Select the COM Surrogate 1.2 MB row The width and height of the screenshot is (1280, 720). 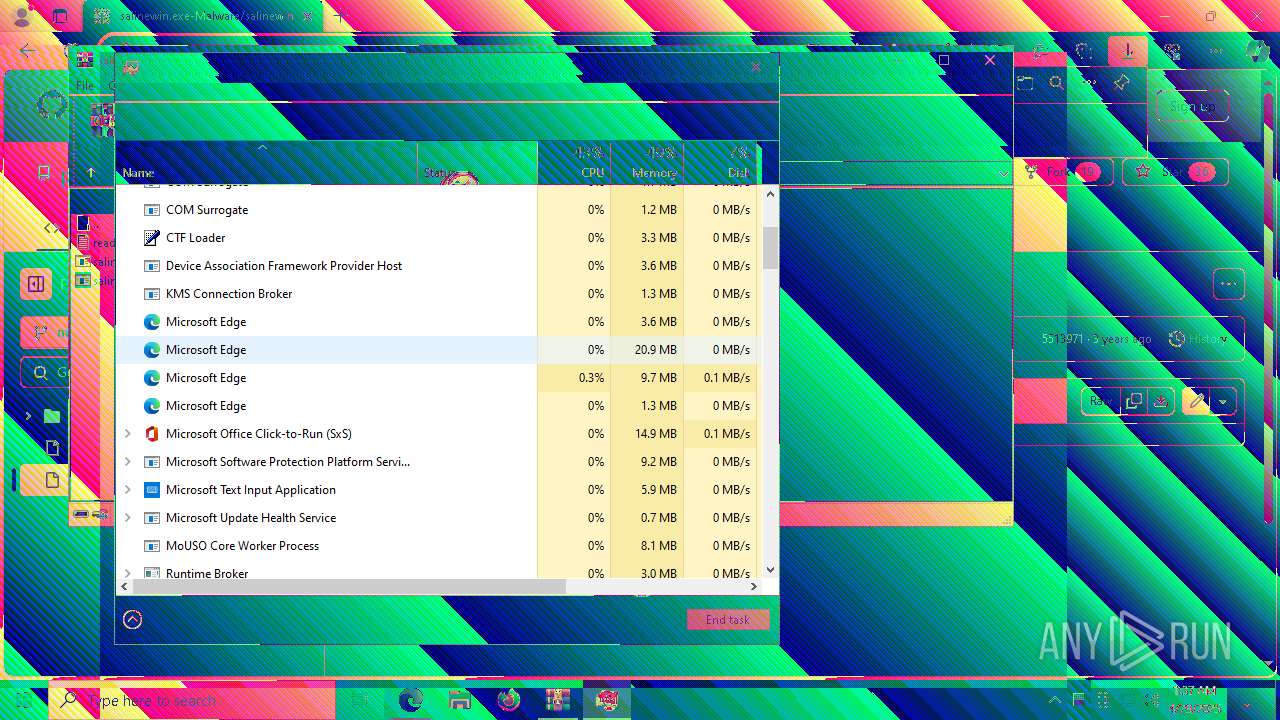pos(438,210)
